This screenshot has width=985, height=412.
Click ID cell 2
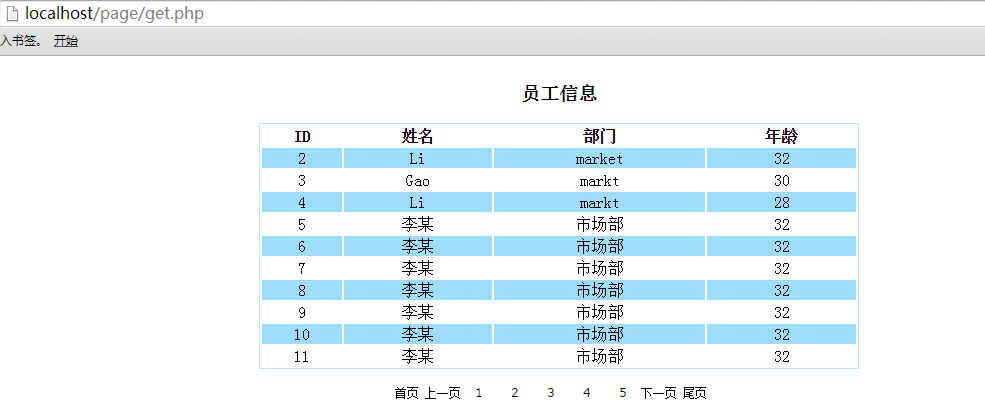click(x=302, y=158)
